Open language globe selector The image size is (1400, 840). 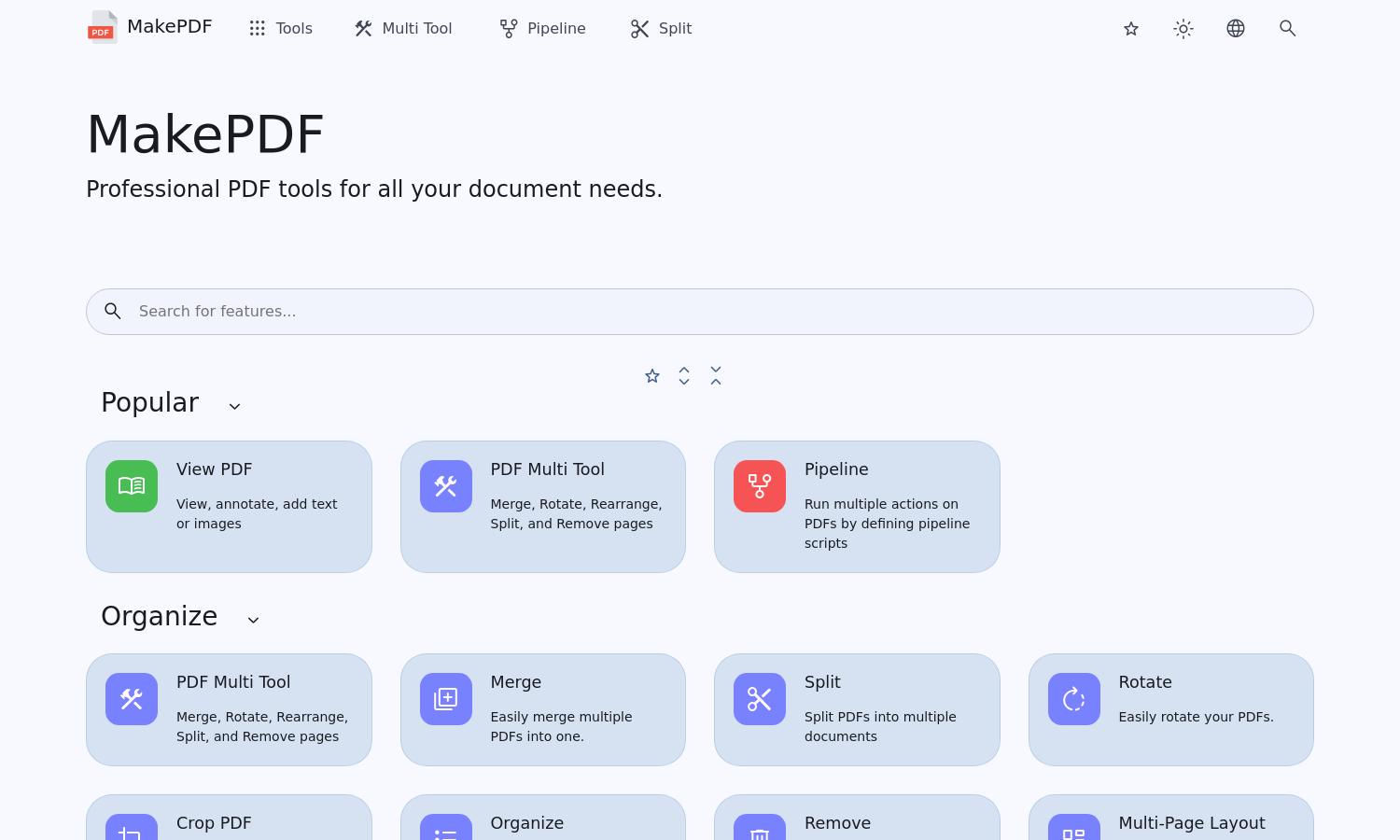[1236, 29]
